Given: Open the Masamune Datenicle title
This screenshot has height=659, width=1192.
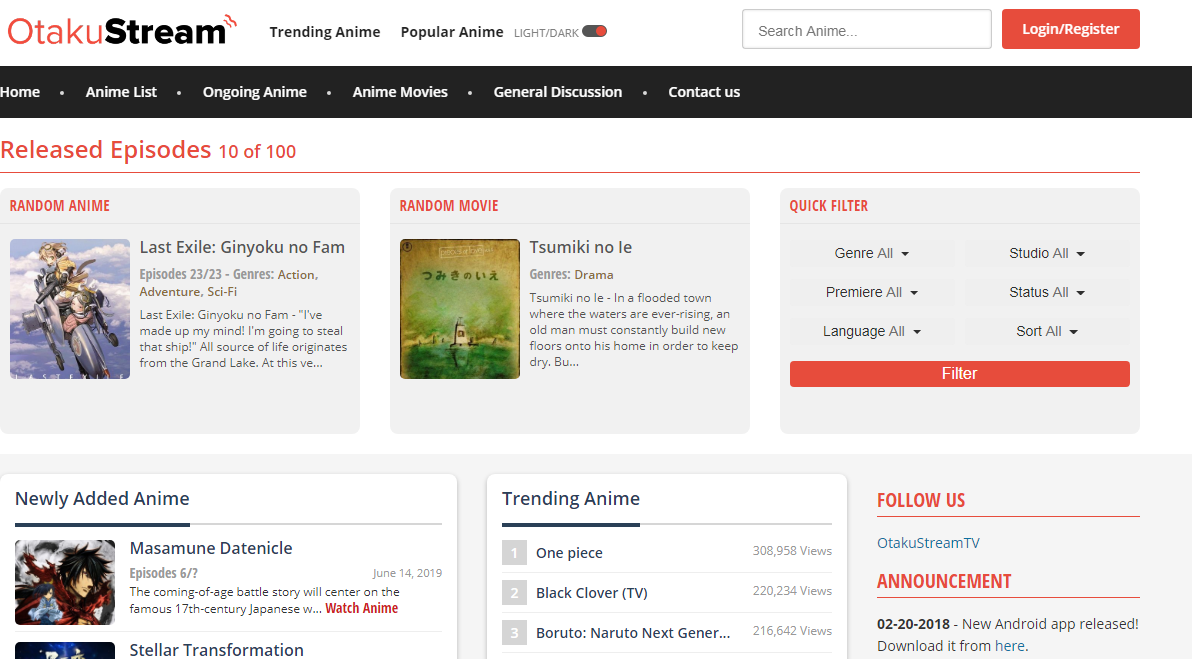Looking at the screenshot, I should tap(211, 548).
